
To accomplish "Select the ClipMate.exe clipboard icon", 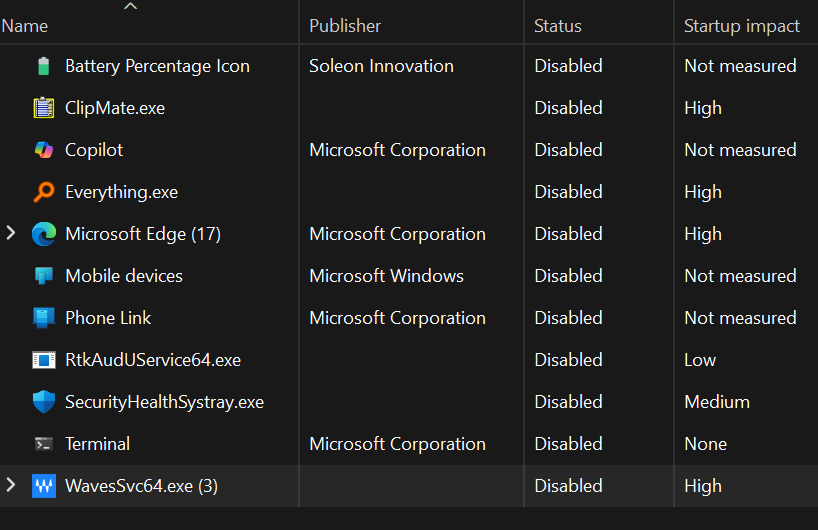I will coord(44,108).
